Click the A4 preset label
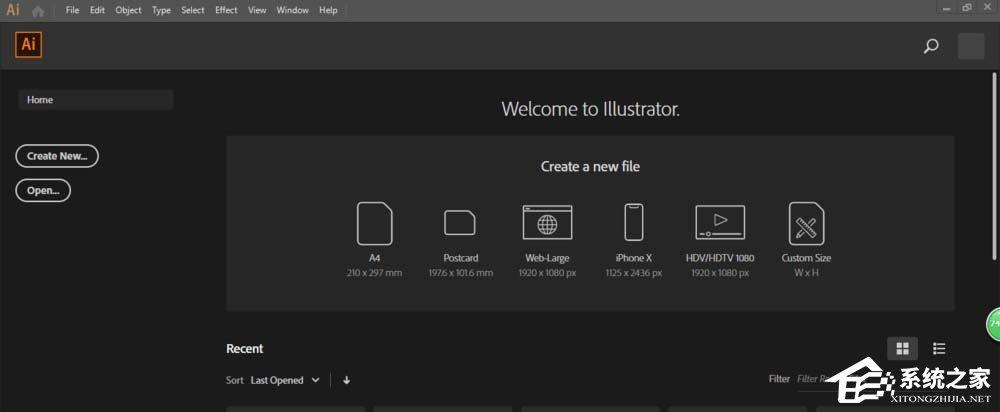Viewport: 1000px width, 412px height. [x=374, y=258]
